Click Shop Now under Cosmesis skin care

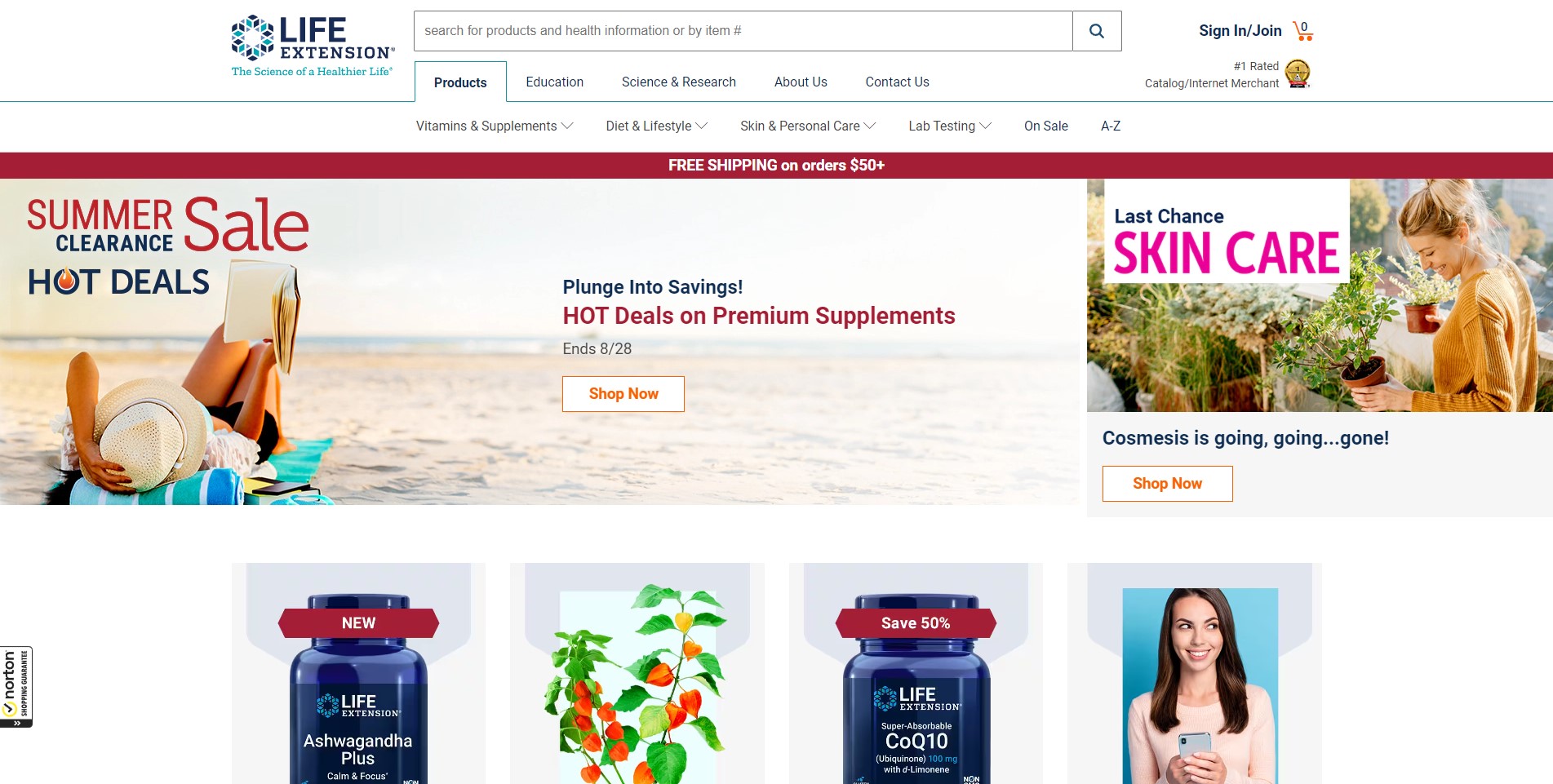tap(1167, 484)
